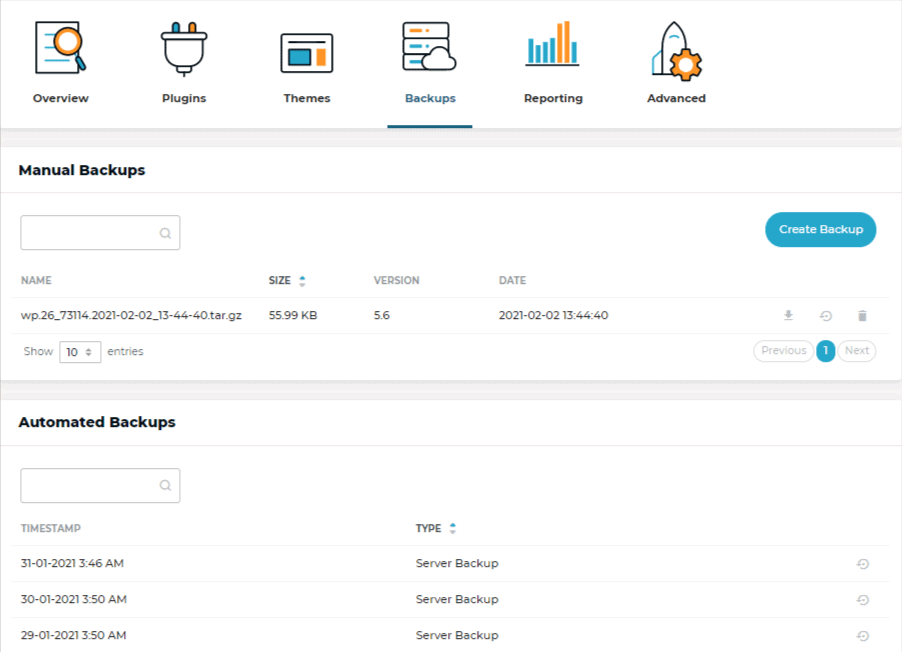Screen dimensions: 902x652
Task: Select the 2021-02-02 13:44:40 date value
Action: 553,315
